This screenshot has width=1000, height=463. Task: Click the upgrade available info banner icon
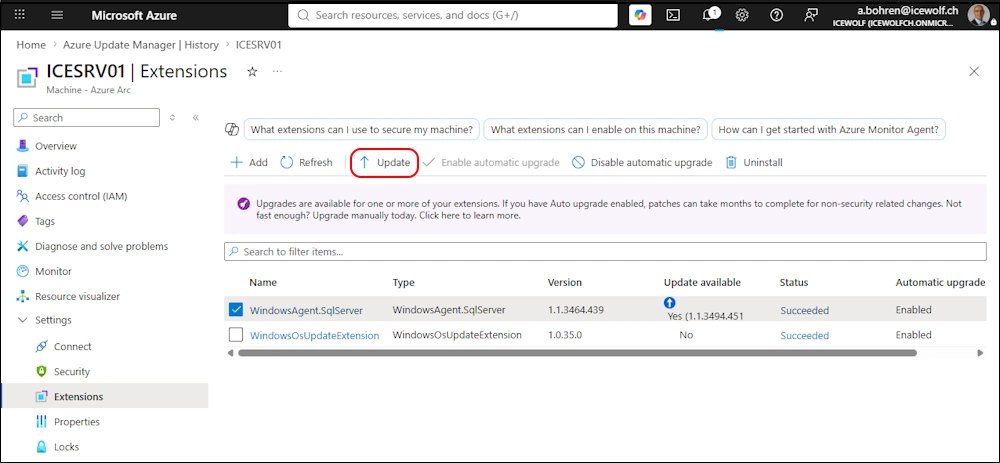click(243, 204)
